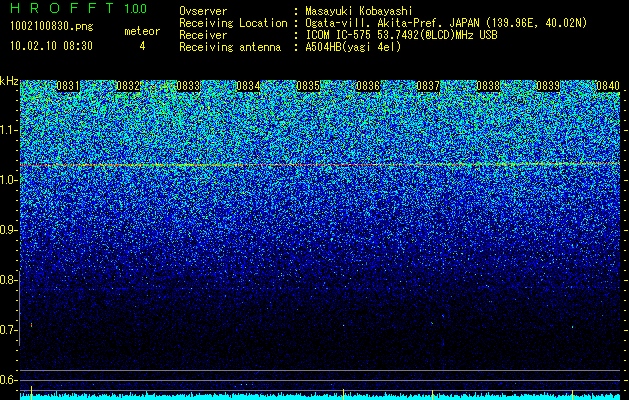Screen dimensions: 629x400
Task: Click the 0839 time marker
Action: 548,86
